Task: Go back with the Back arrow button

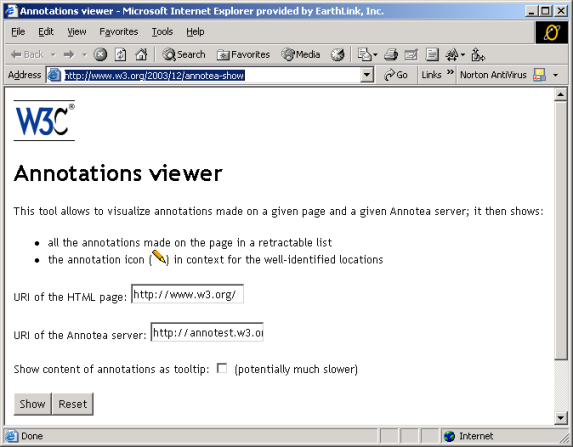Action: point(27,55)
